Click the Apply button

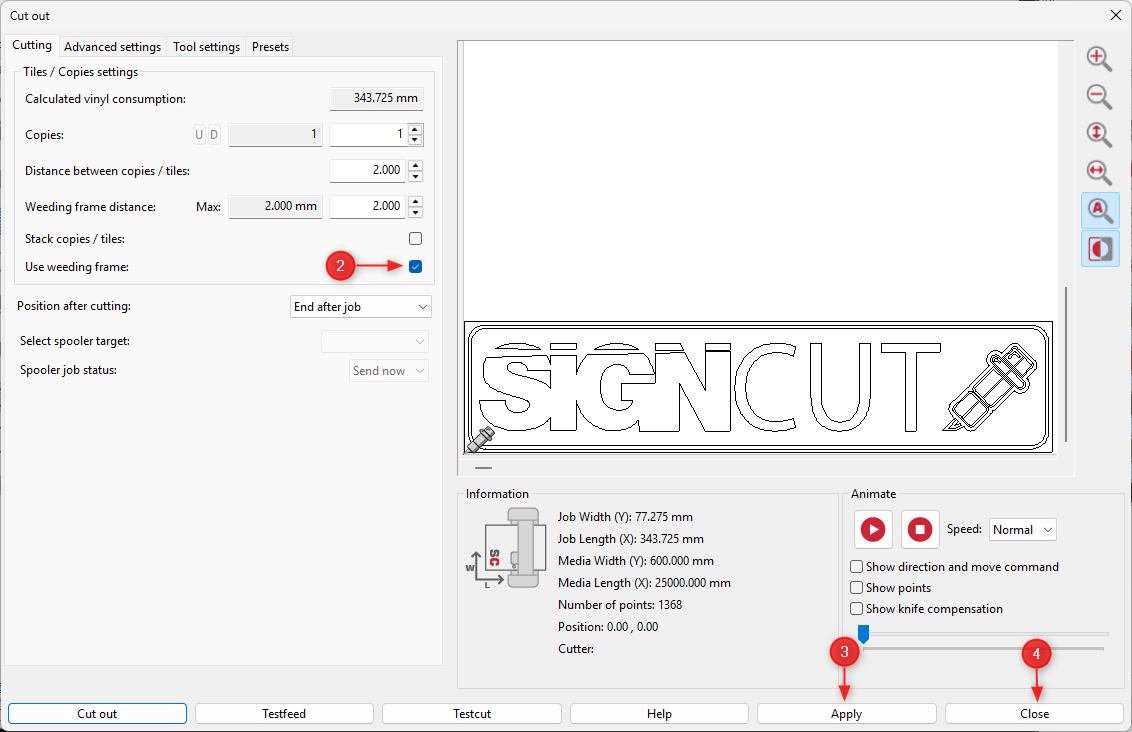(x=846, y=713)
